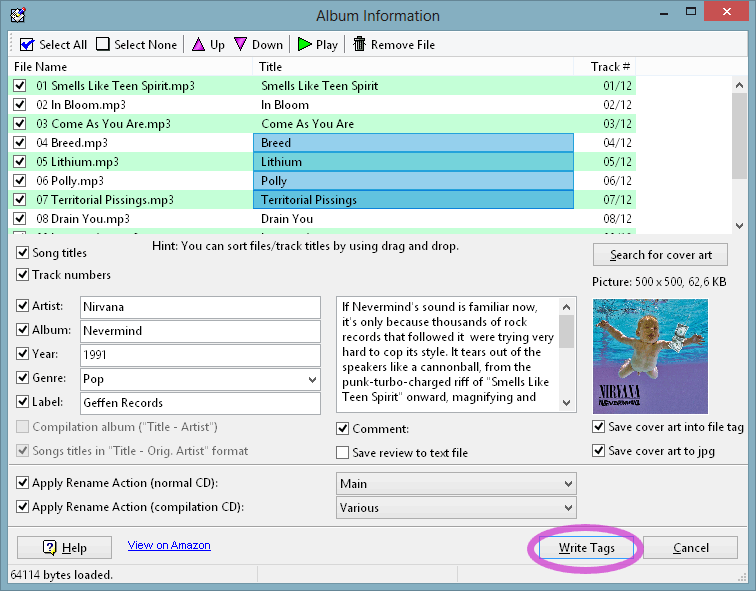
Task: Click the Album field containing Nevermind
Action: tap(200, 331)
